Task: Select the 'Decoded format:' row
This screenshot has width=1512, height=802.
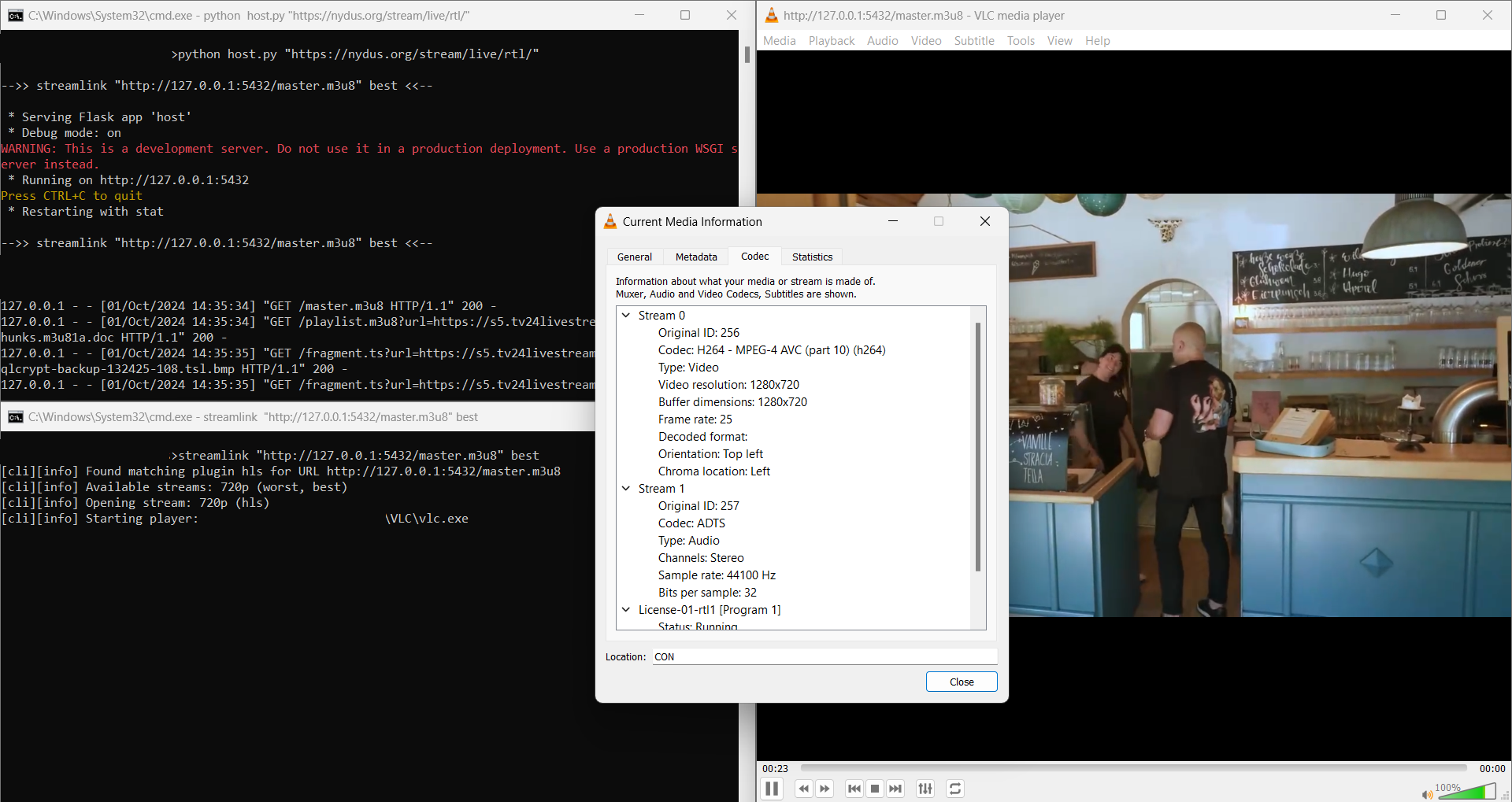Action: (702, 437)
